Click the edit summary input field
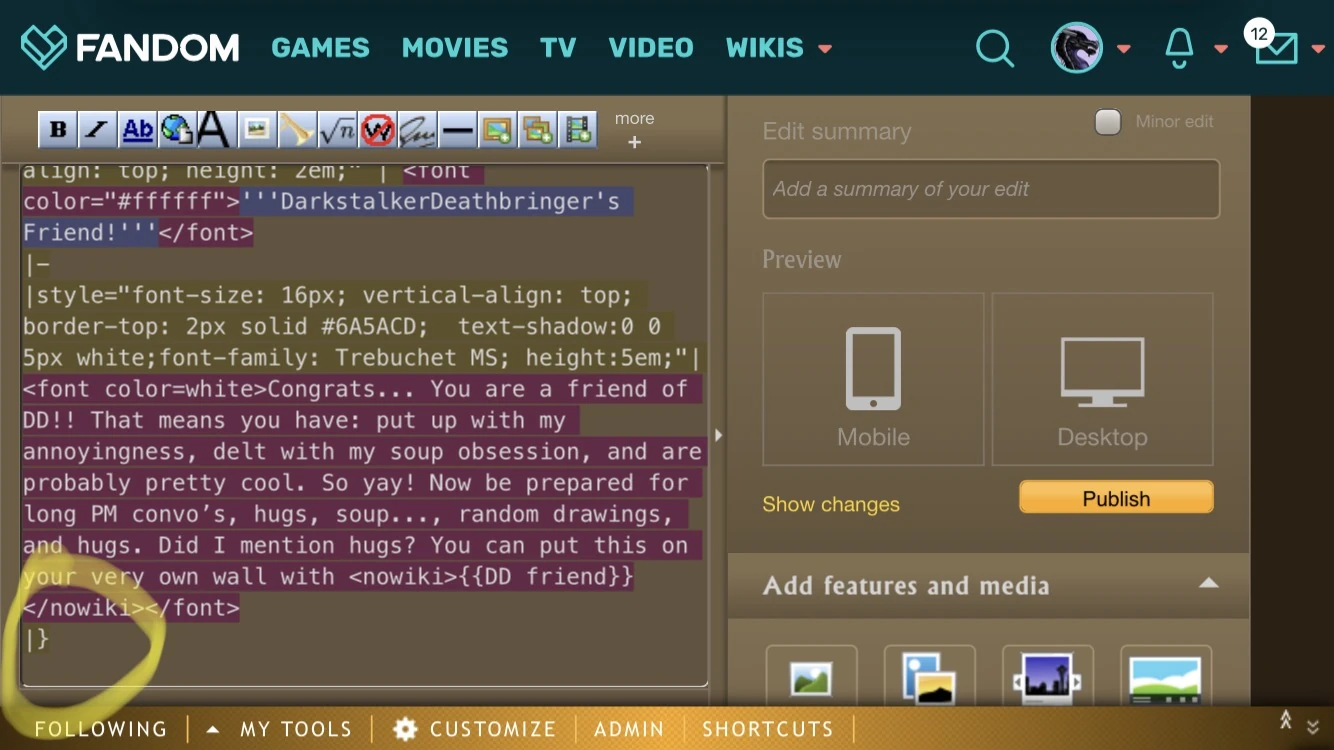This screenshot has width=1334, height=750. (990, 189)
